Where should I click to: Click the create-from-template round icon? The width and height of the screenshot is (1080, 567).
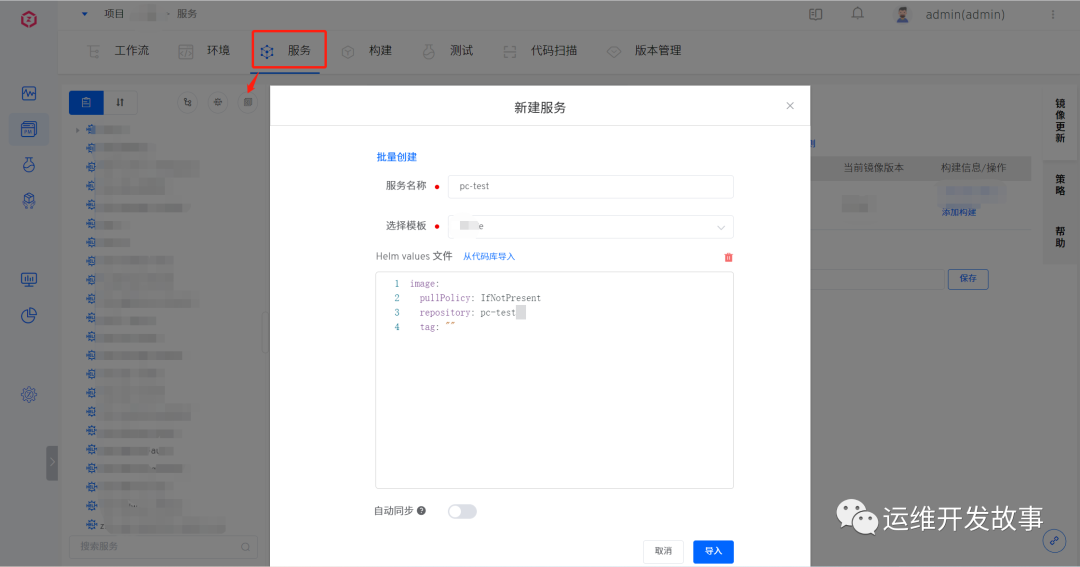tap(248, 103)
